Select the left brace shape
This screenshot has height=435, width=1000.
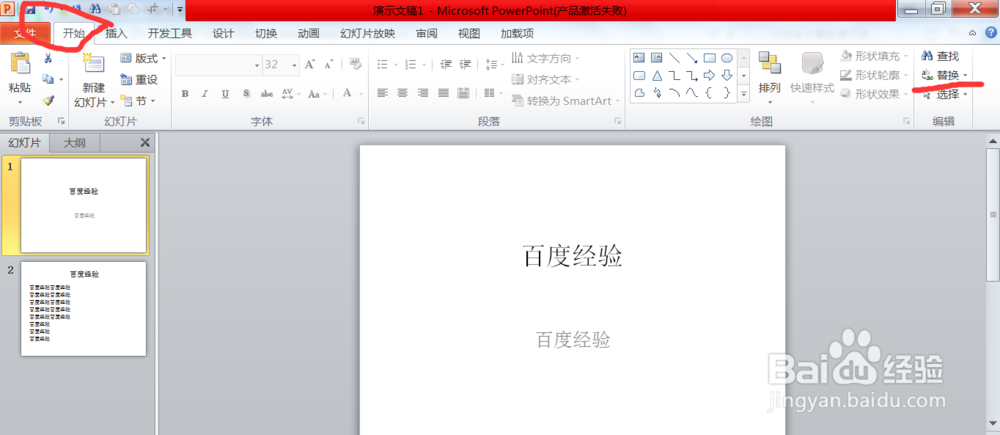[x=709, y=93]
